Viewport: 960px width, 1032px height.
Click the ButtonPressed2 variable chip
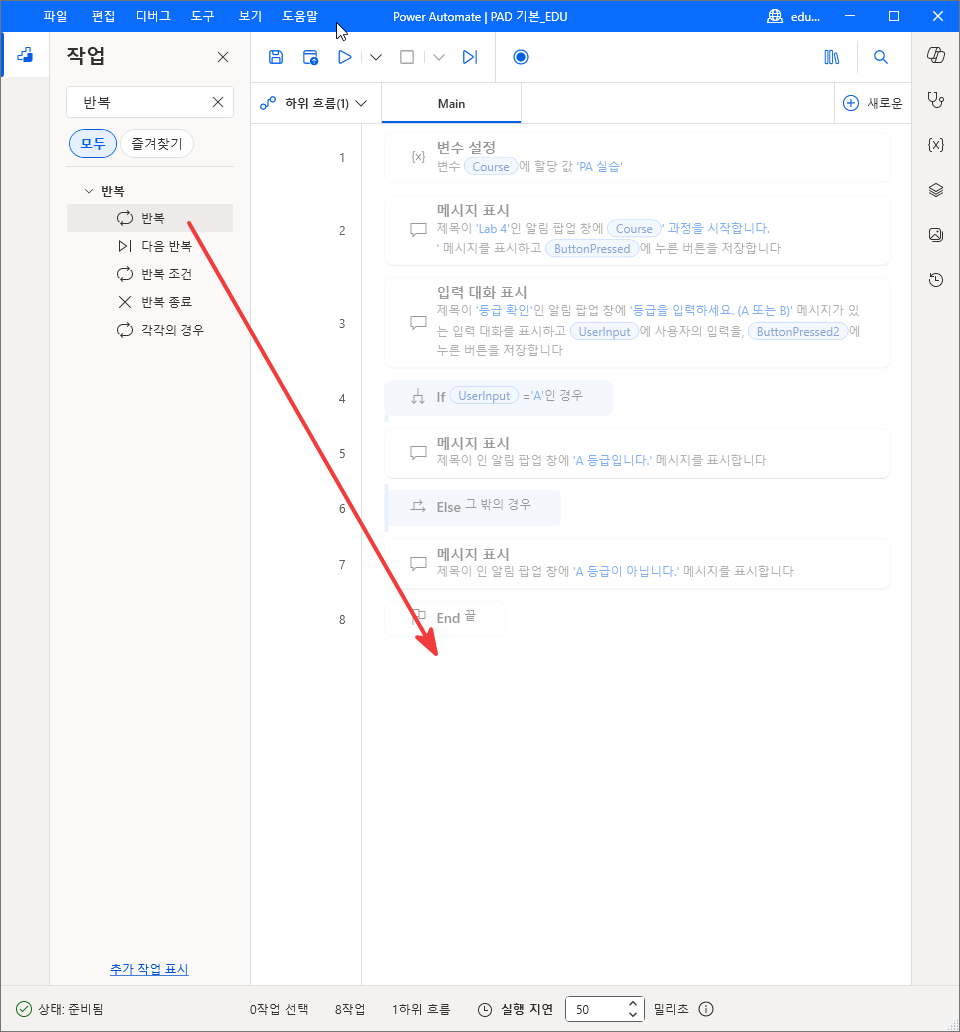797,332
